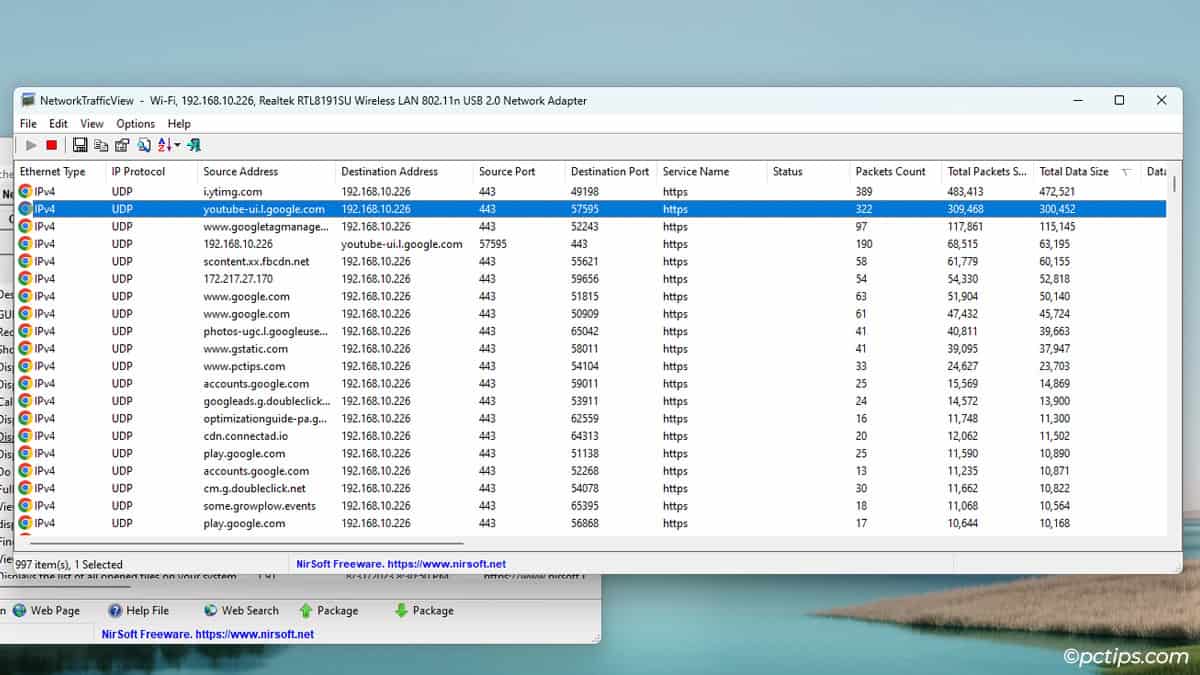Select the googleads.g.doubleclick... row
This screenshot has height=675, width=1200.
[591, 401]
